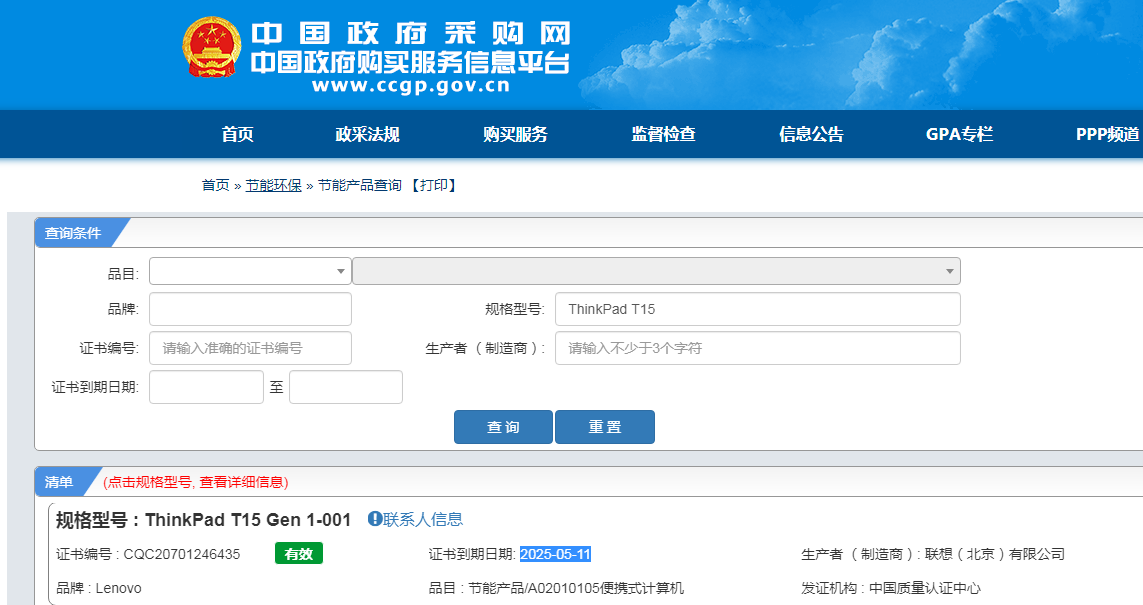Click the 品牌 : Lenovo text
Image resolution: width=1143 pixels, height=605 pixels.
(x=98, y=588)
